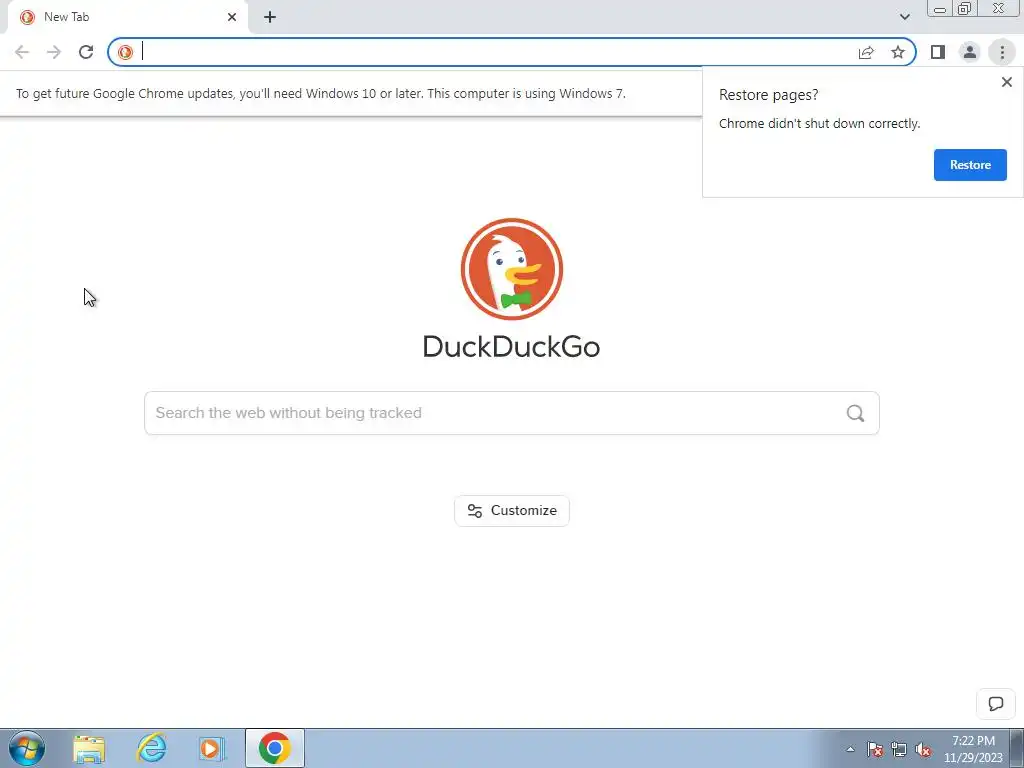Click the muted volume tray icon
The height and width of the screenshot is (768, 1024).
(923, 749)
